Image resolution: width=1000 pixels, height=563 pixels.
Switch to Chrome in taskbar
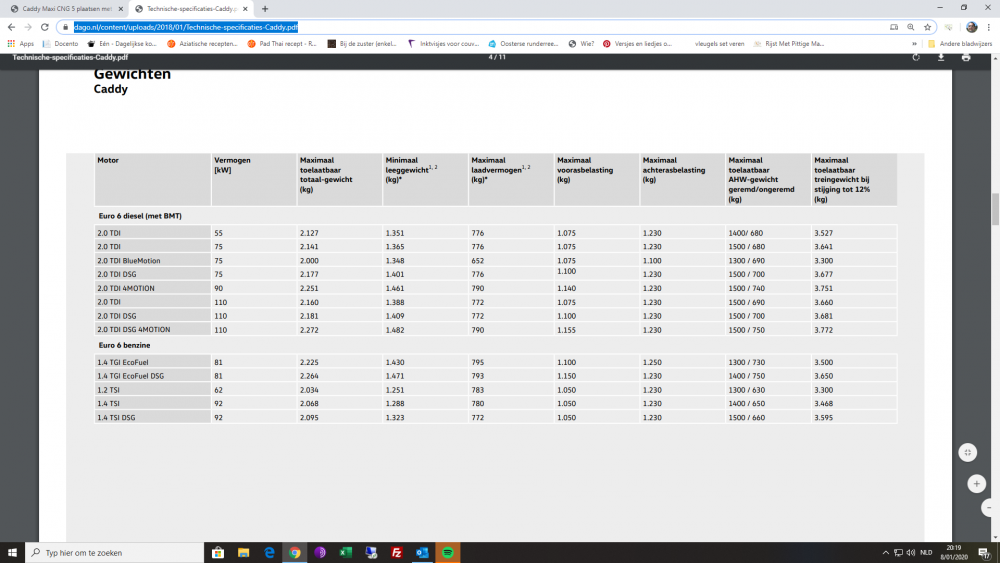tap(294, 552)
